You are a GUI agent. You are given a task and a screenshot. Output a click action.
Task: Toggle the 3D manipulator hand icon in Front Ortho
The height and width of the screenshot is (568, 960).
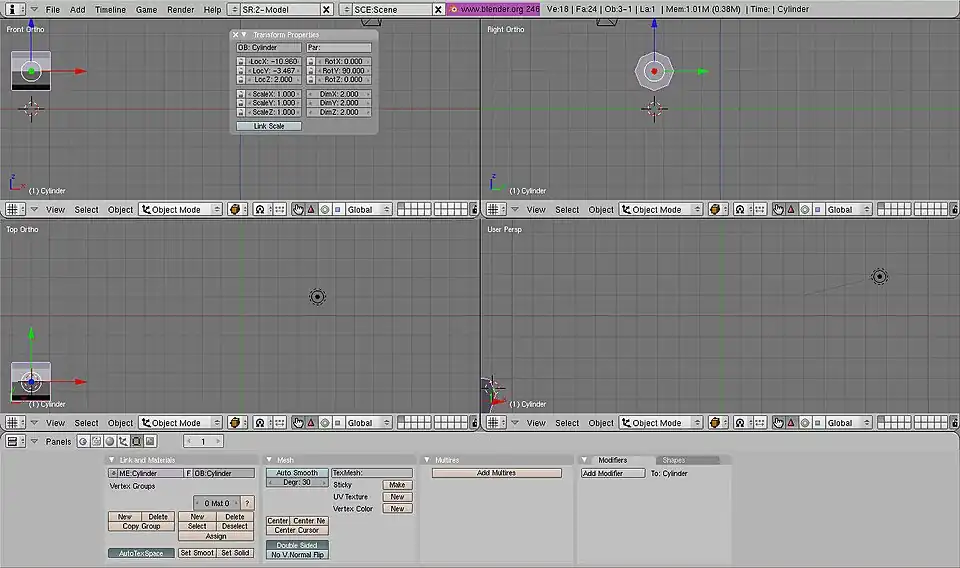[298, 210]
